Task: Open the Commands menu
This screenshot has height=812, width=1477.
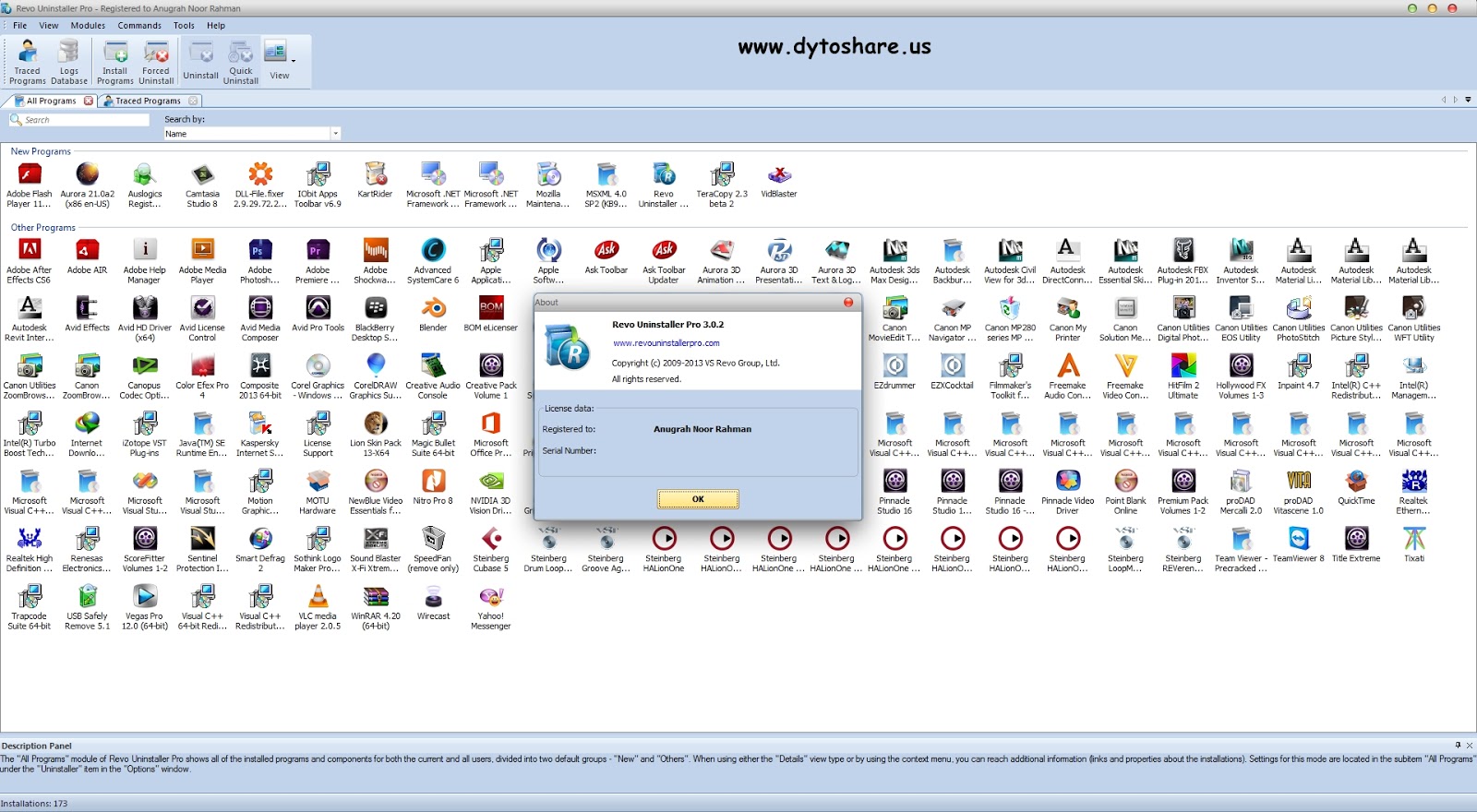Action: [x=139, y=26]
